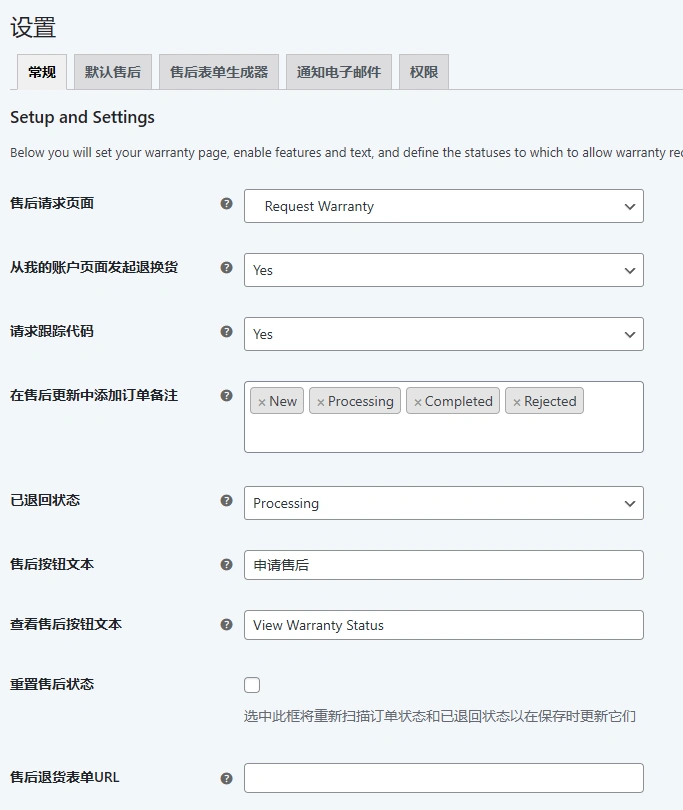The height and width of the screenshot is (810, 683).
Task: Open the help tooltip next to 请求跟踪代码
Action: 228,330
